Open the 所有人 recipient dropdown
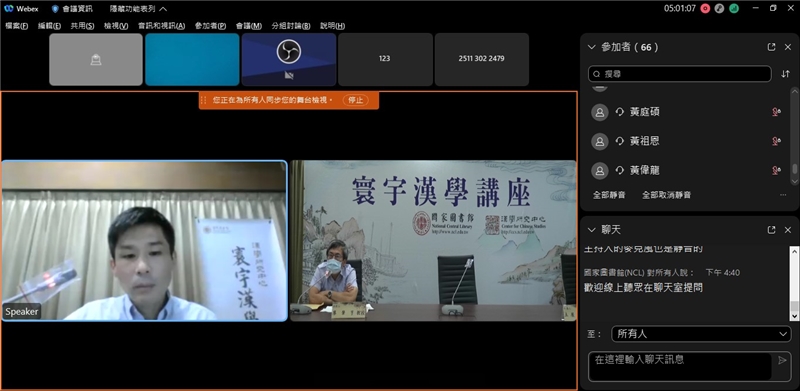Image resolution: width=800 pixels, height=391 pixels. [701, 334]
